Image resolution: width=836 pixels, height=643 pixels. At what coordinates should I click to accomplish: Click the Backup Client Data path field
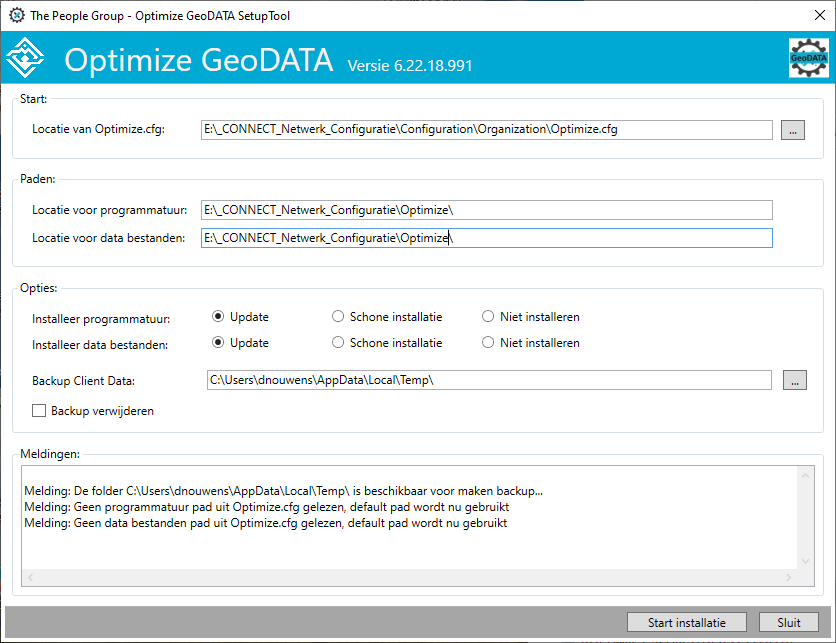coord(489,380)
